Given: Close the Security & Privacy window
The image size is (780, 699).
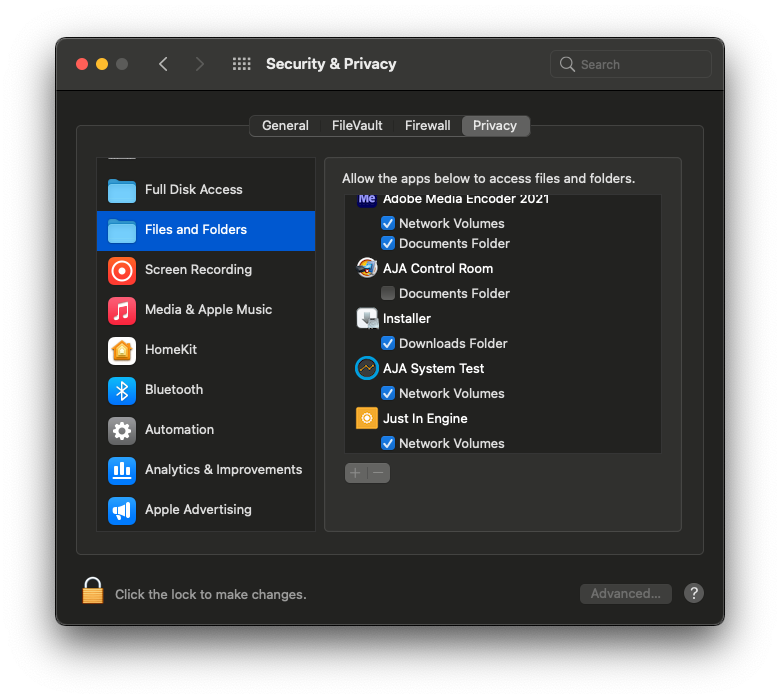Looking at the screenshot, I should pos(82,64).
